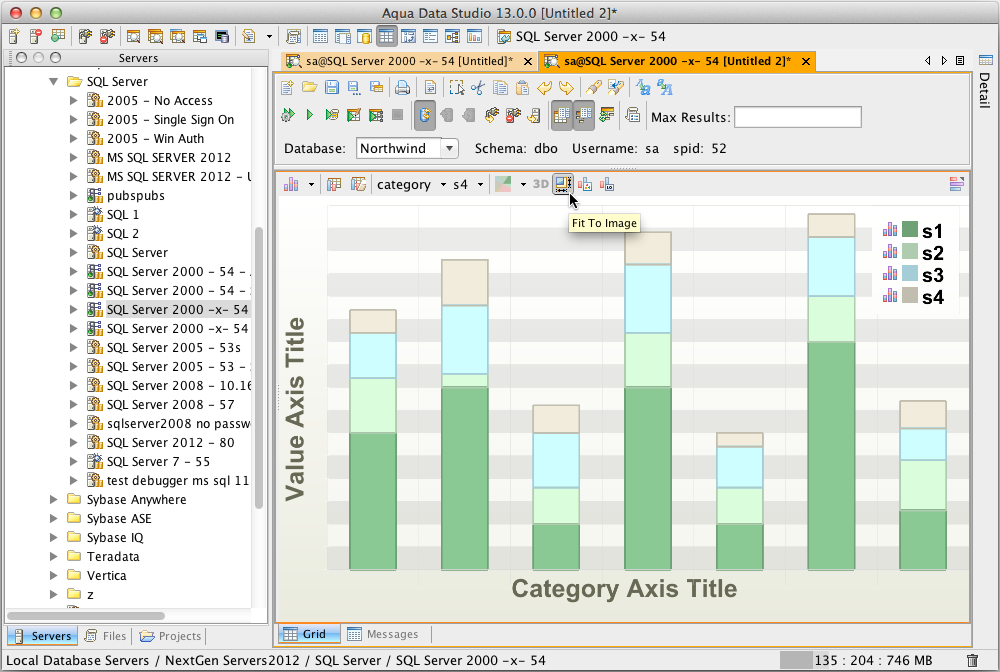
Task: Toggle the selected grid view in main toolbar
Action: click(x=386, y=36)
